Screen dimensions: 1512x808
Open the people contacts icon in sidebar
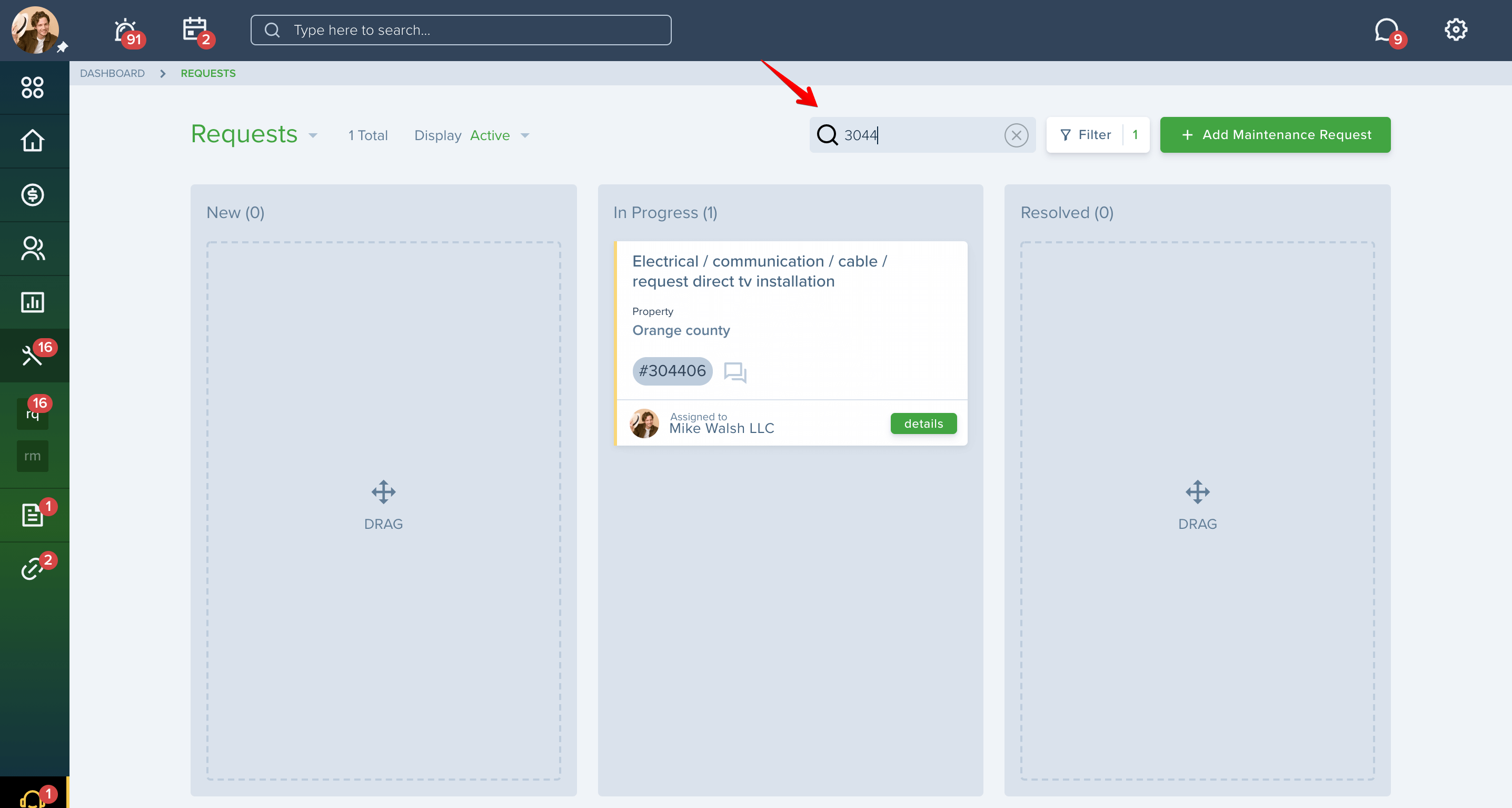coord(32,249)
